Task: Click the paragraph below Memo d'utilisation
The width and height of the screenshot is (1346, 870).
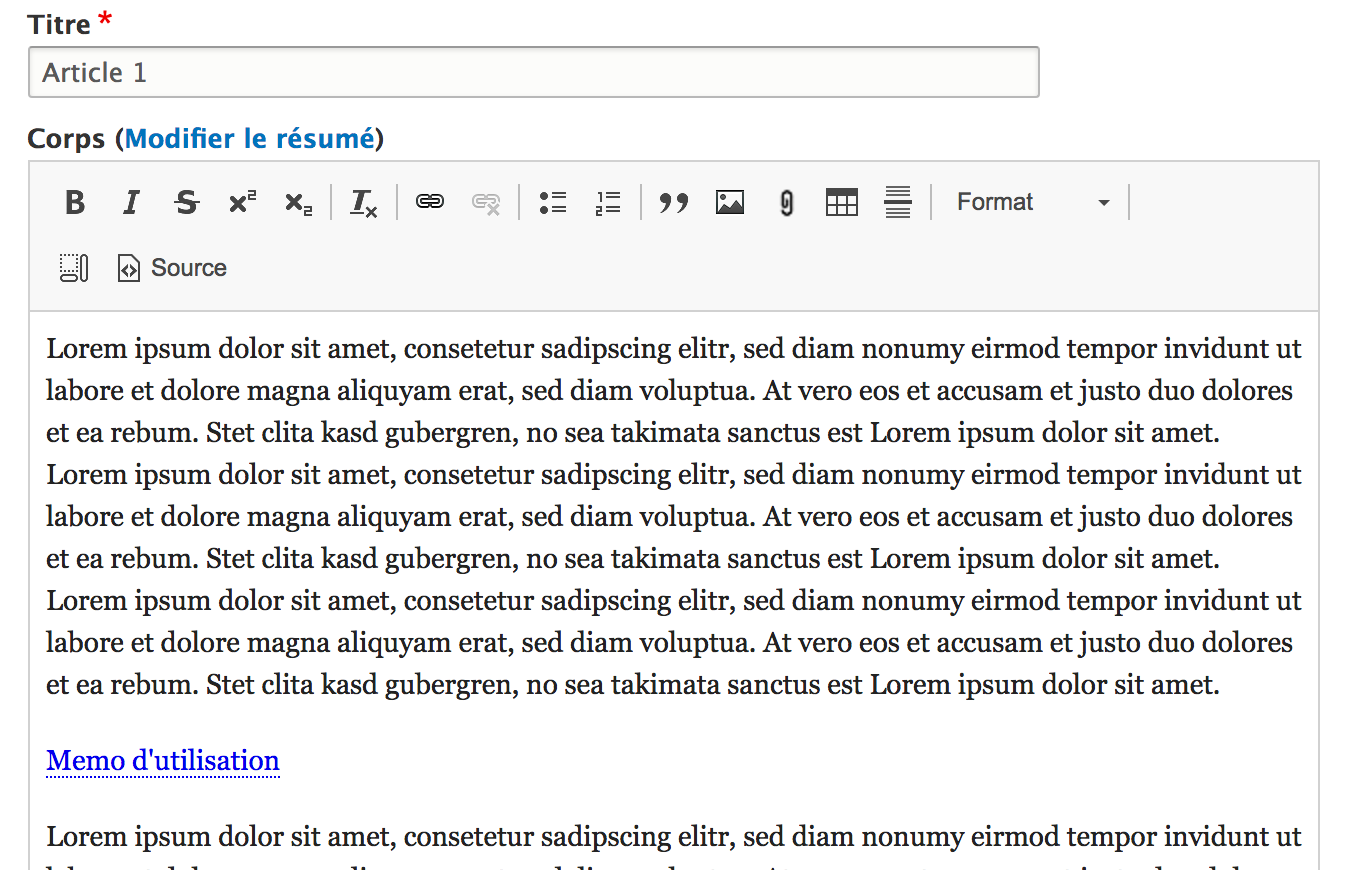Action: click(x=674, y=845)
